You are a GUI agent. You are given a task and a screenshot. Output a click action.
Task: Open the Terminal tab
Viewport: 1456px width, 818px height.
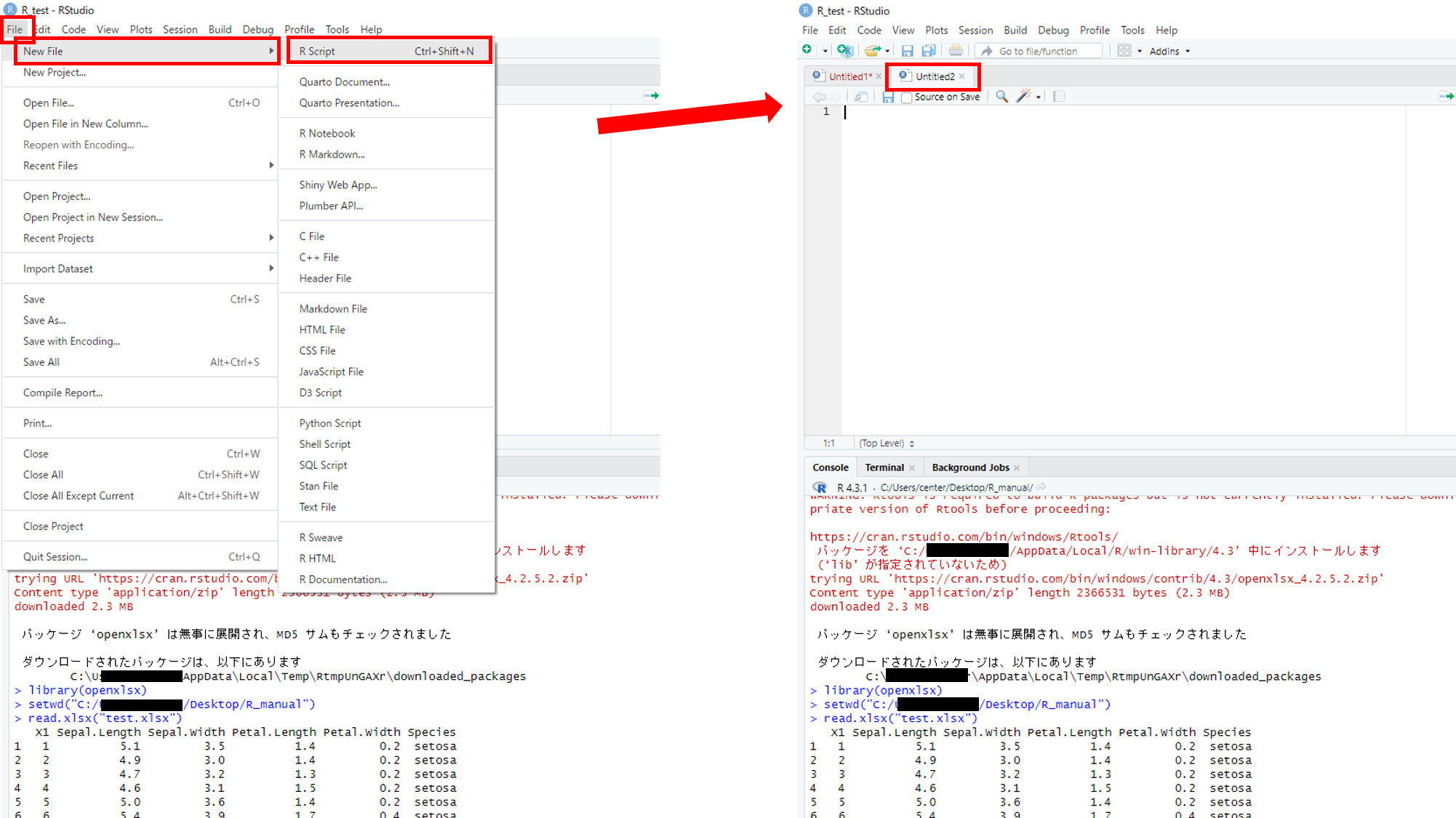tap(884, 468)
